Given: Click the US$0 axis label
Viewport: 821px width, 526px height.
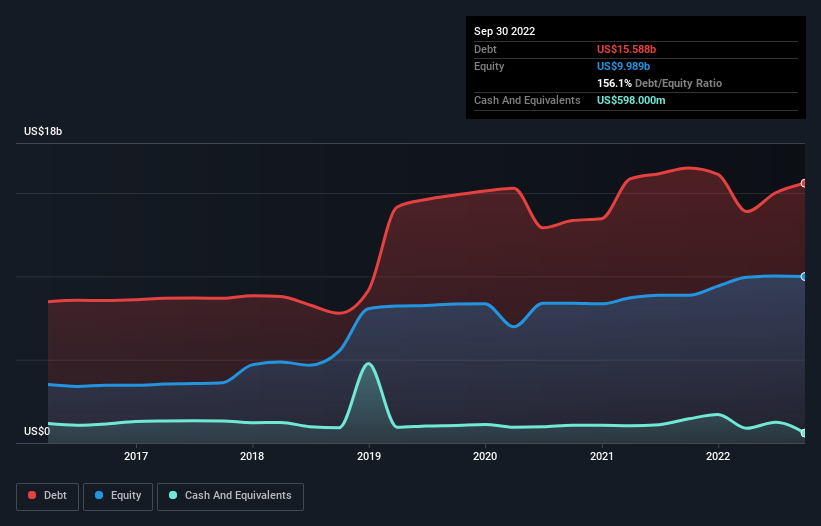Looking at the screenshot, I should point(37,431).
